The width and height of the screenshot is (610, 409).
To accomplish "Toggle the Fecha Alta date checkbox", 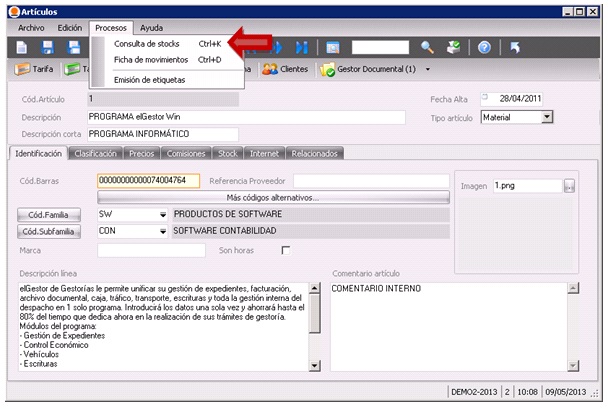I will [485, 98].
